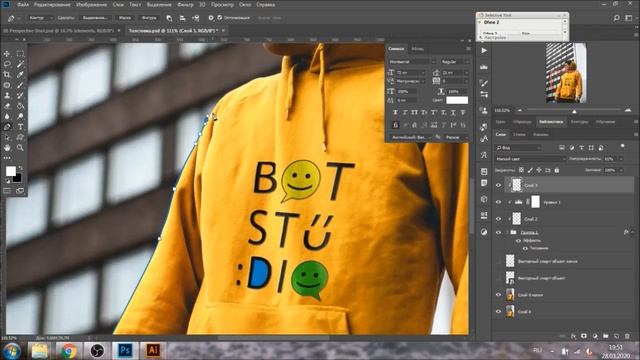Open the layer fill dropdown arrow
The image size is (640, 360).
[621, 170]
